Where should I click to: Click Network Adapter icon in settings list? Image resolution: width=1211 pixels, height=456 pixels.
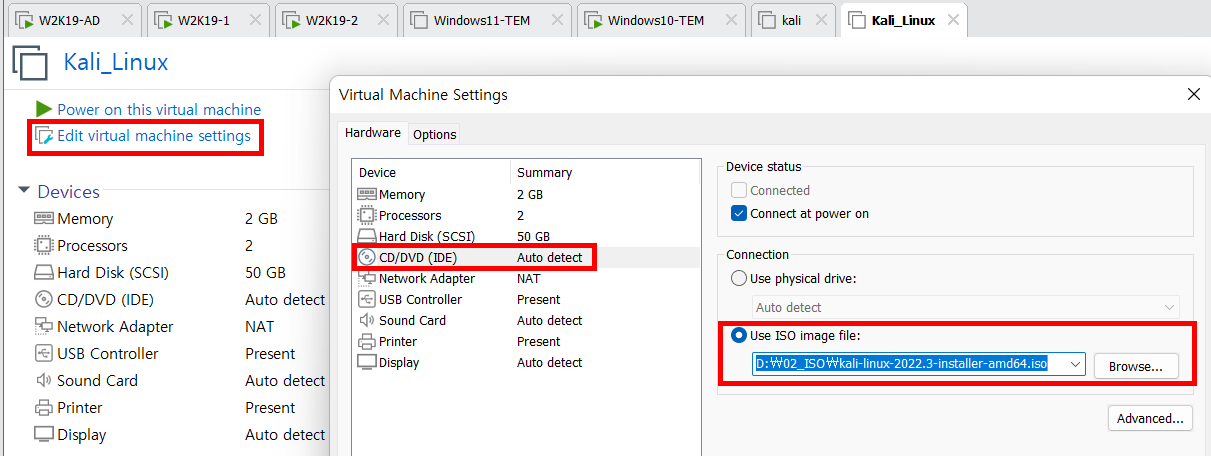coord(367,278)
